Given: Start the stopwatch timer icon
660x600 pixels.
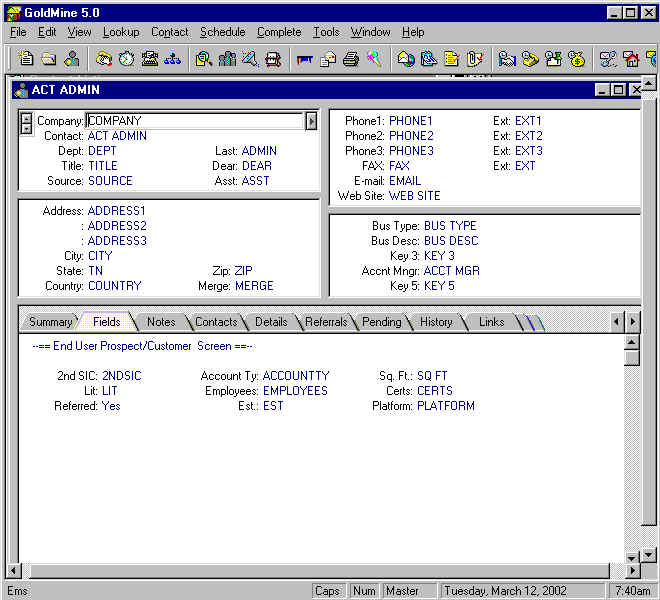Looking at the screenshot, I should point(127,59).
